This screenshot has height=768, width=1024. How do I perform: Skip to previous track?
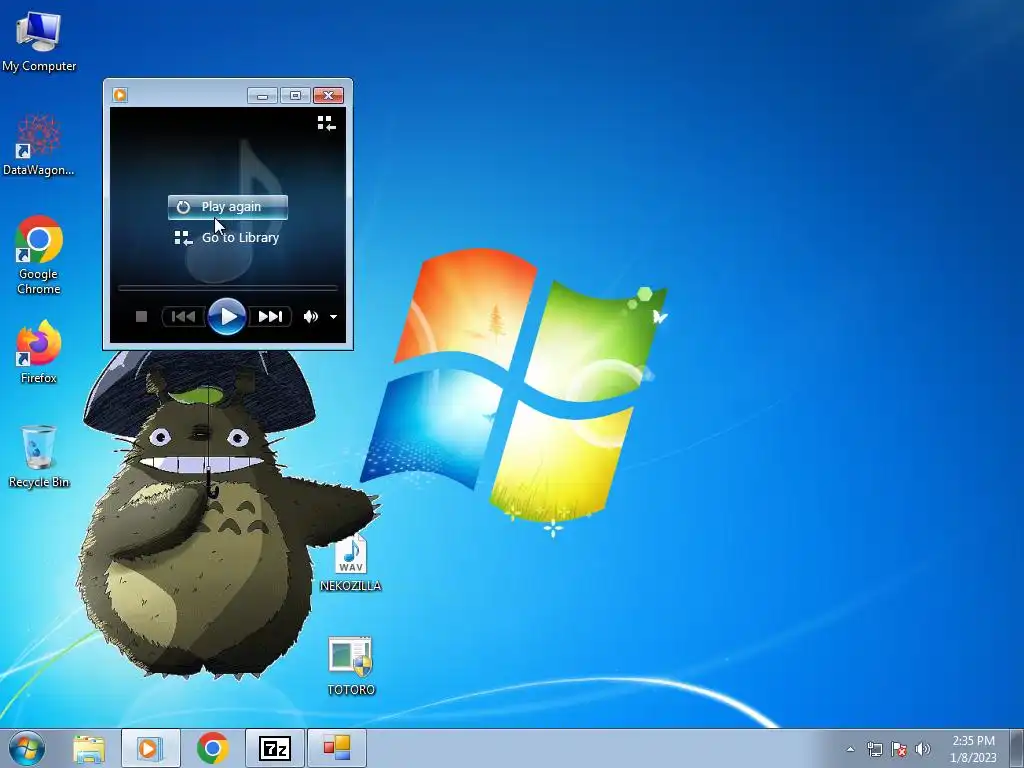pyautogui.click(x=184, y=317)
